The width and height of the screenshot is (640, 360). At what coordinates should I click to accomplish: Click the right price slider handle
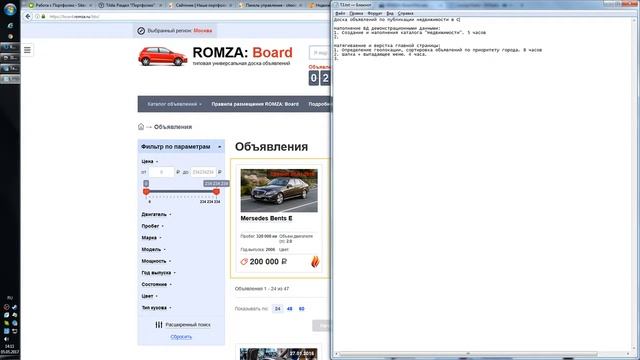point(216,191)
